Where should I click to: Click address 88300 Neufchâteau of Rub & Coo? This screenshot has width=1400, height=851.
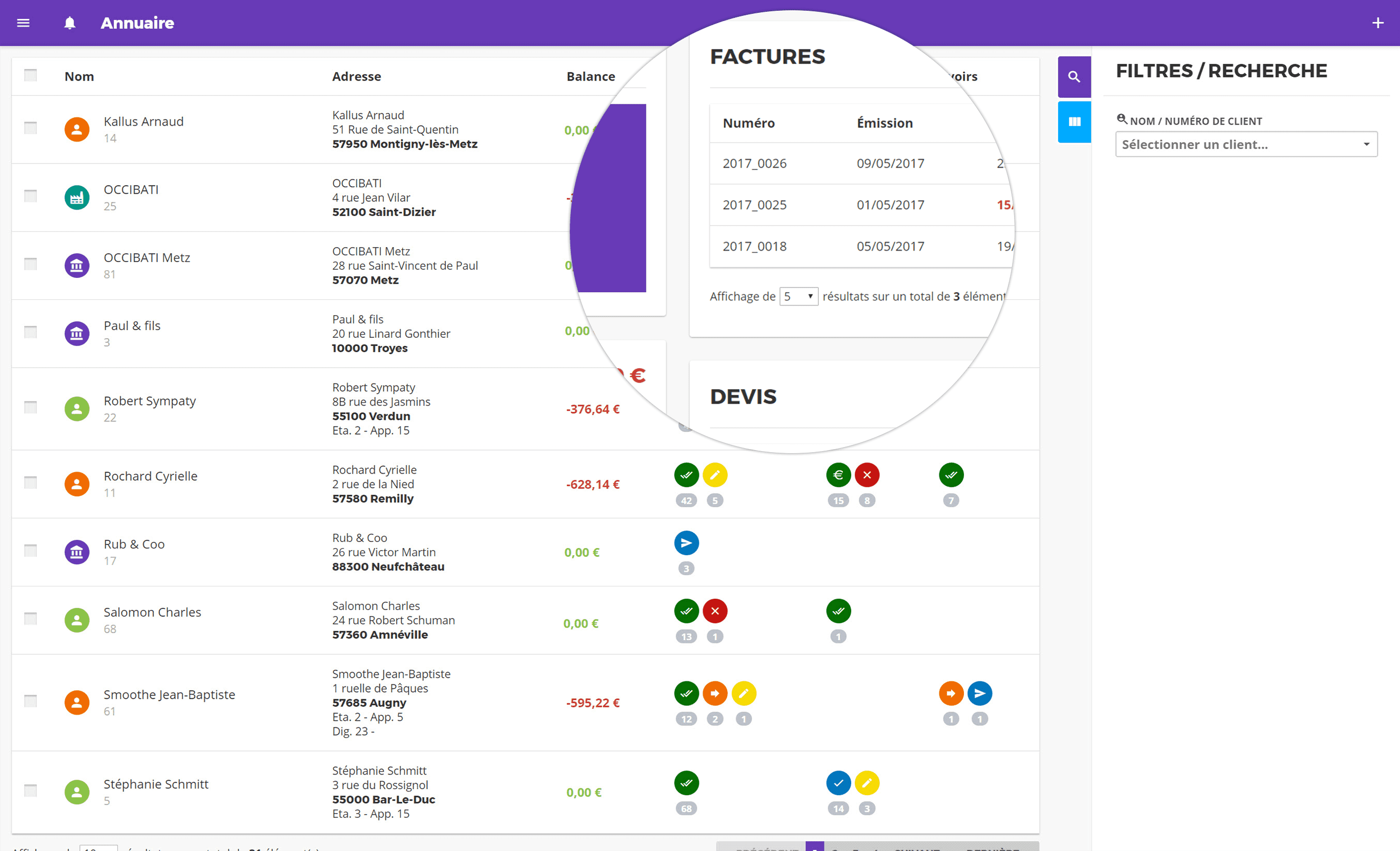[388, 567]
